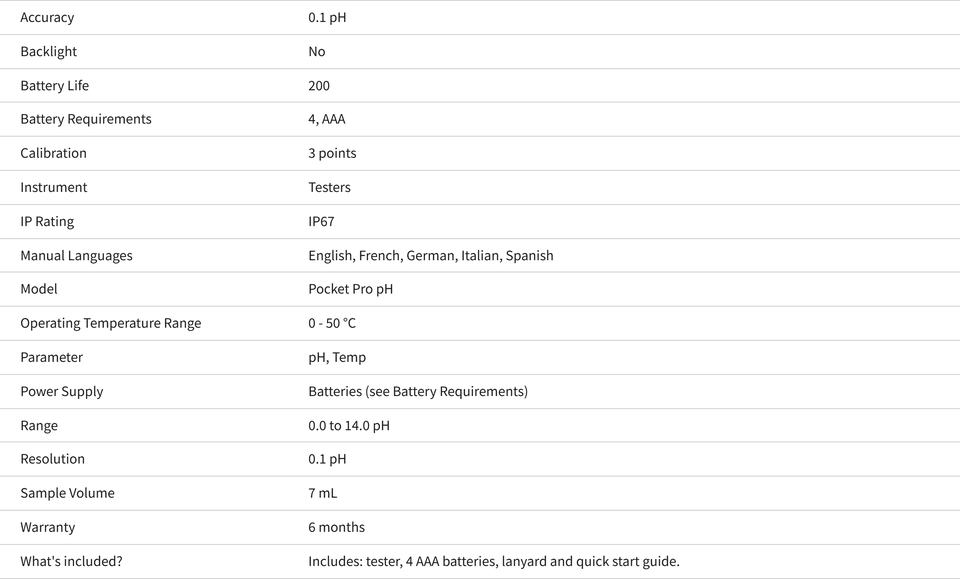Select the Warranty 6 months value
The width and height of the screenshot is (960, 579).
[x=336, y=528]
